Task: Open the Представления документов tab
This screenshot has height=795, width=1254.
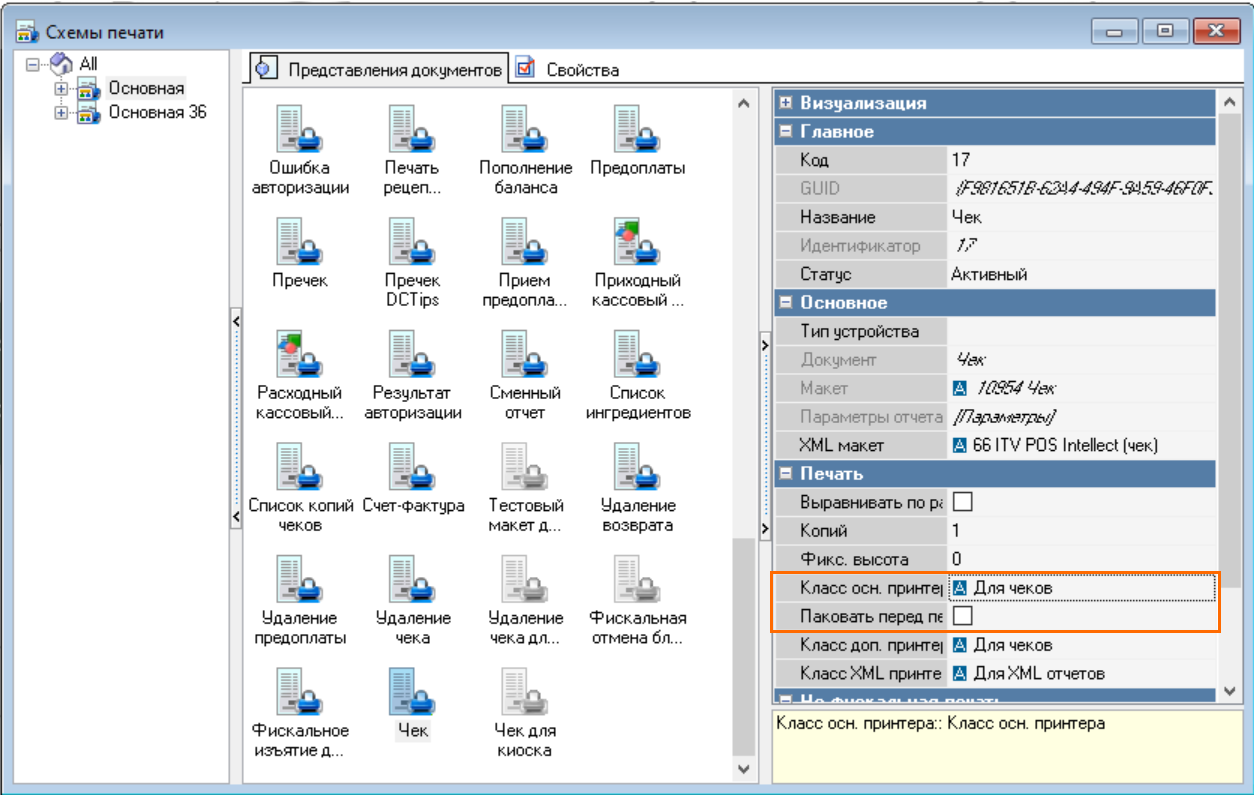Action: coord(393,70)
